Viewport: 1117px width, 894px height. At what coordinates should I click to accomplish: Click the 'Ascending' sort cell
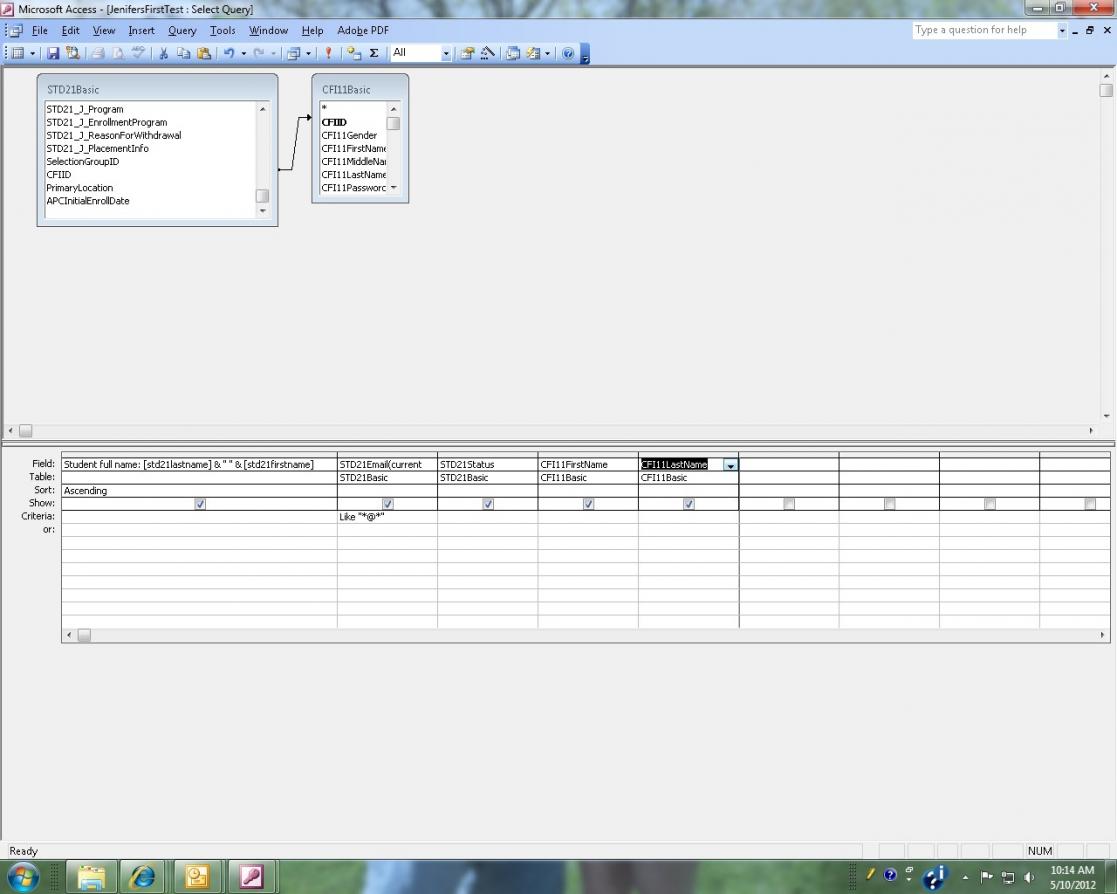pyautogui.click(x=199, y=491)
